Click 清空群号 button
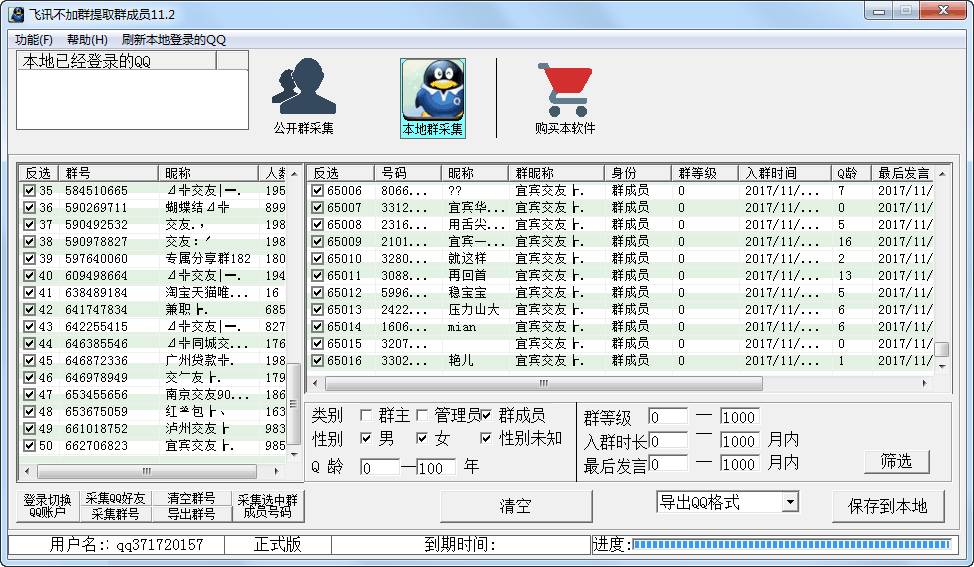The image size is (974, 567). coord(191,497)
